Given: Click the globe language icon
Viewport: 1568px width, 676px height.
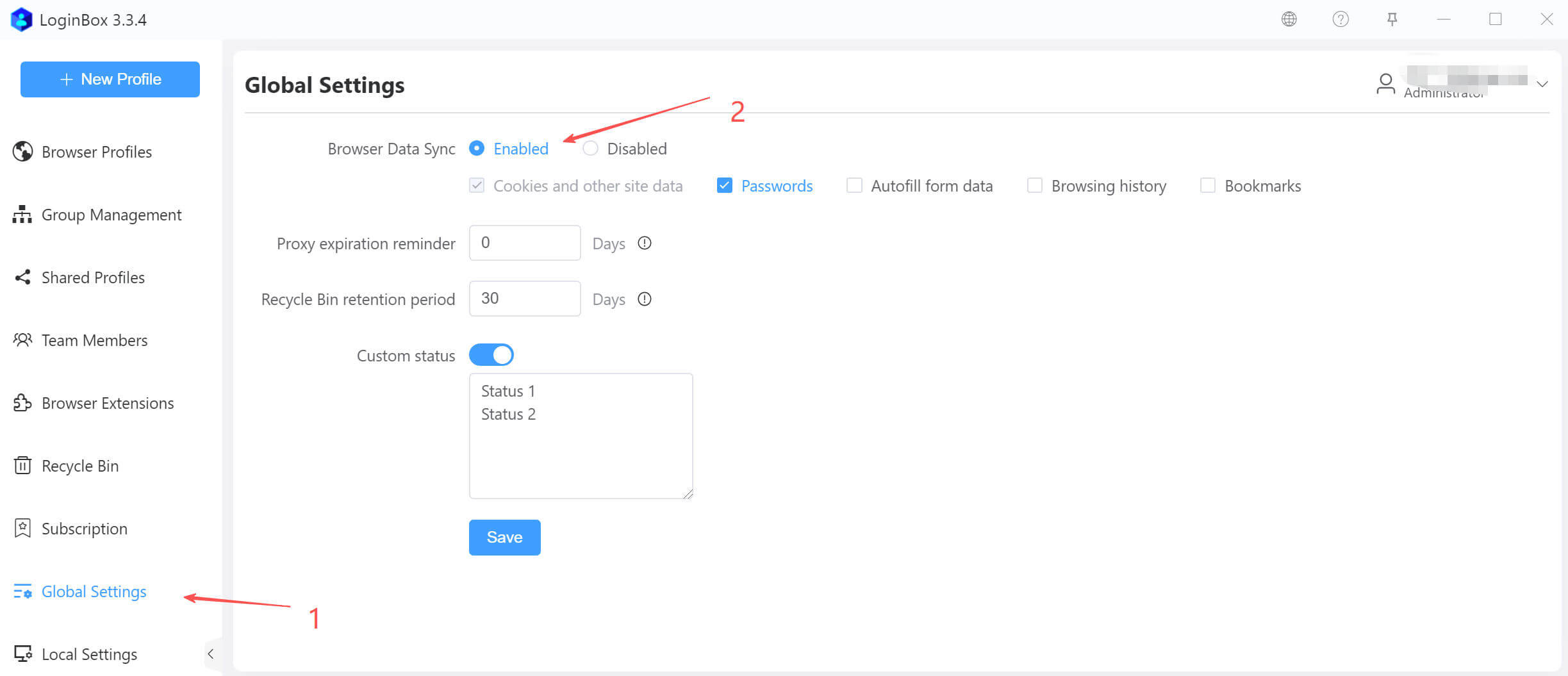Looking at the screenshot, I should pyautogui.click(x=1289, y=19).
